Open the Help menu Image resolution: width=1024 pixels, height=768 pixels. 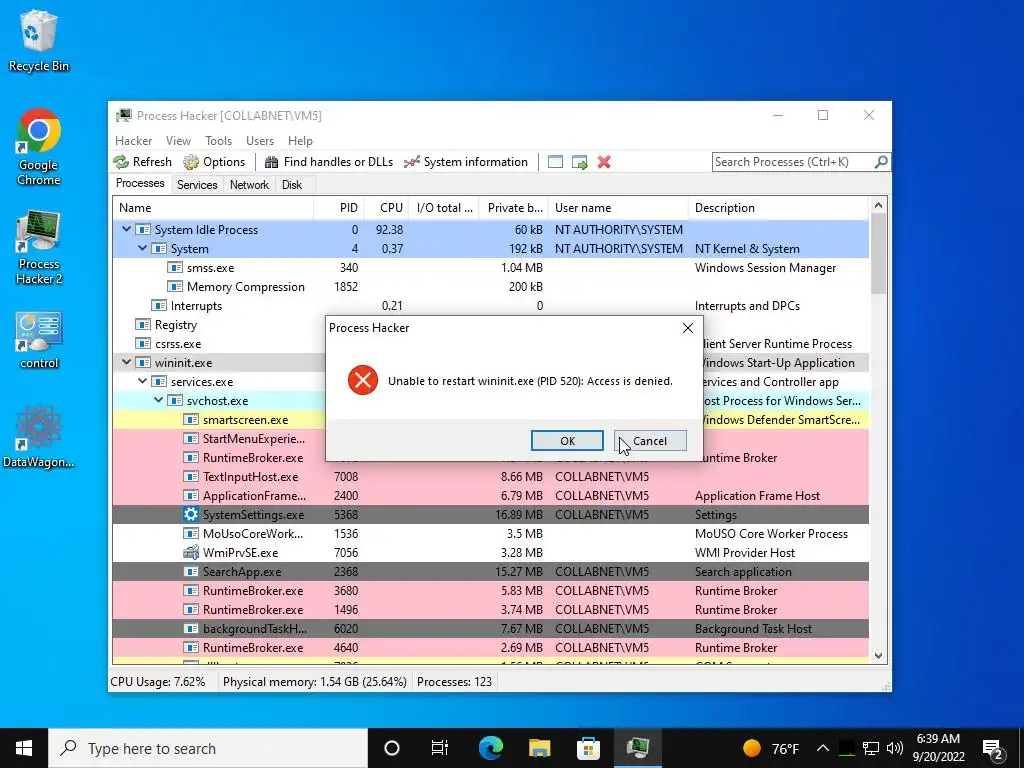(300, 140)
